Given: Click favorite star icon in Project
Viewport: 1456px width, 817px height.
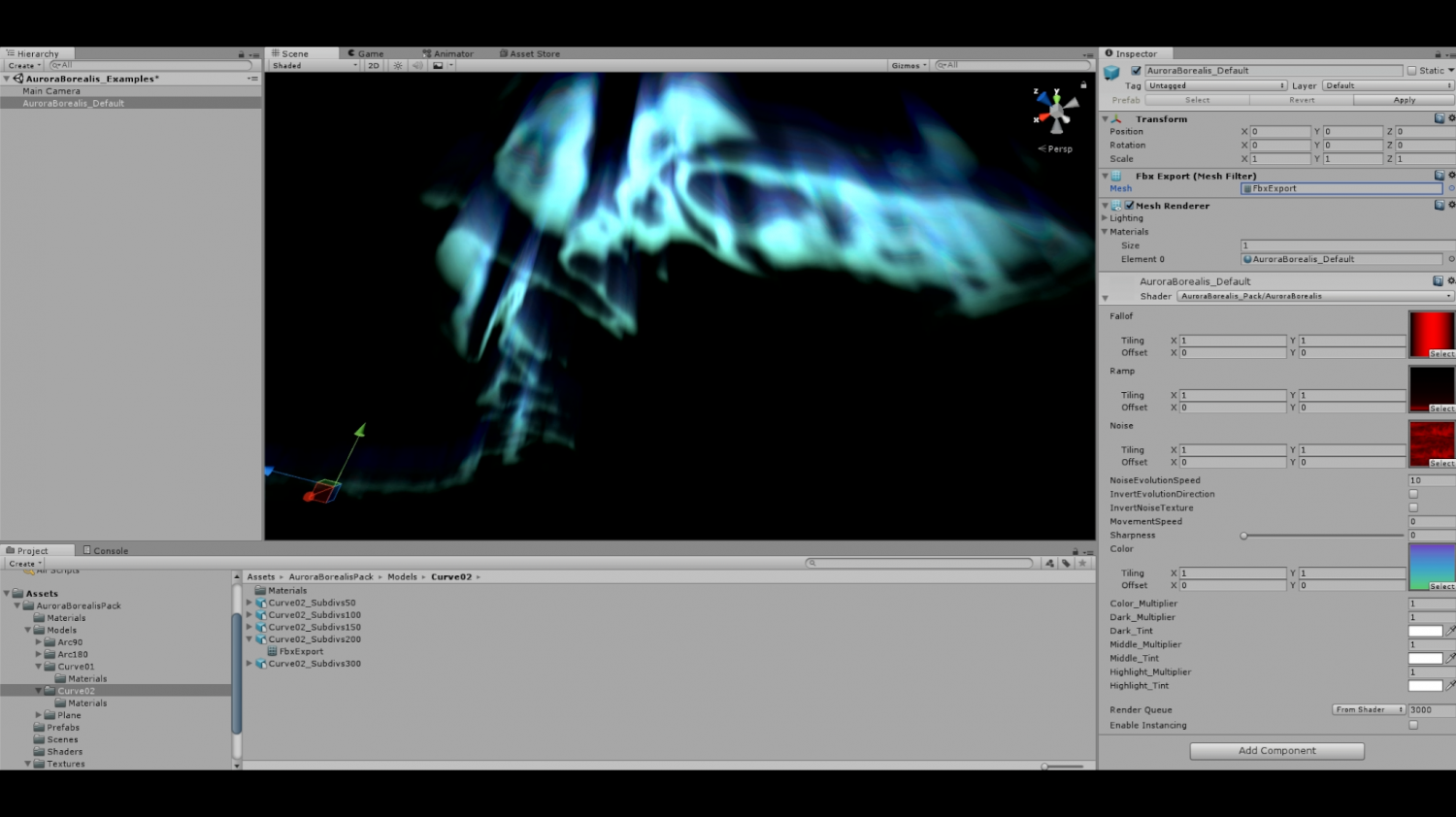Looking at the screenshot, I should tap(1082, 563).
